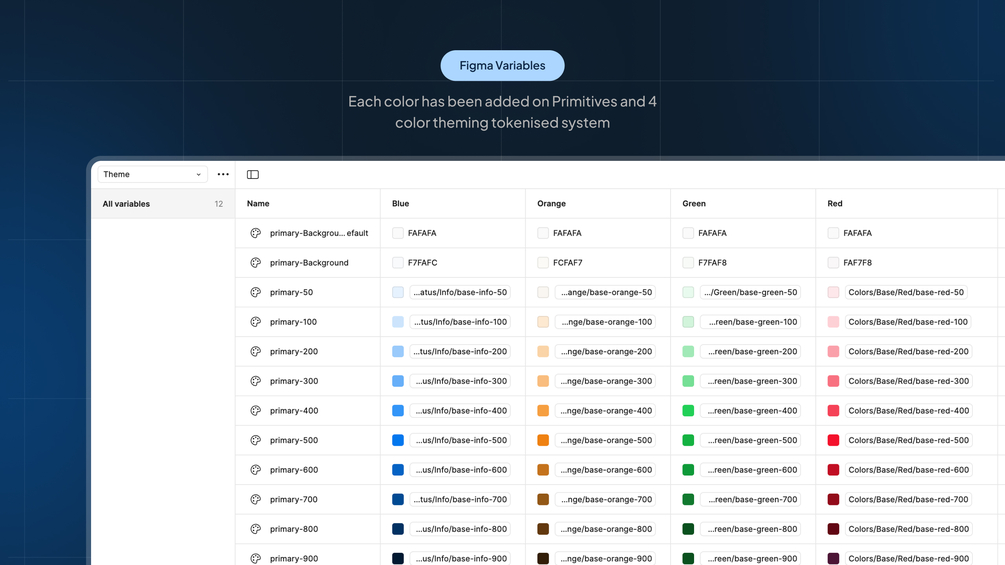Click the Blue mode column header
The height and width of the screenshot is (565, 1005).
pos(401,204)
